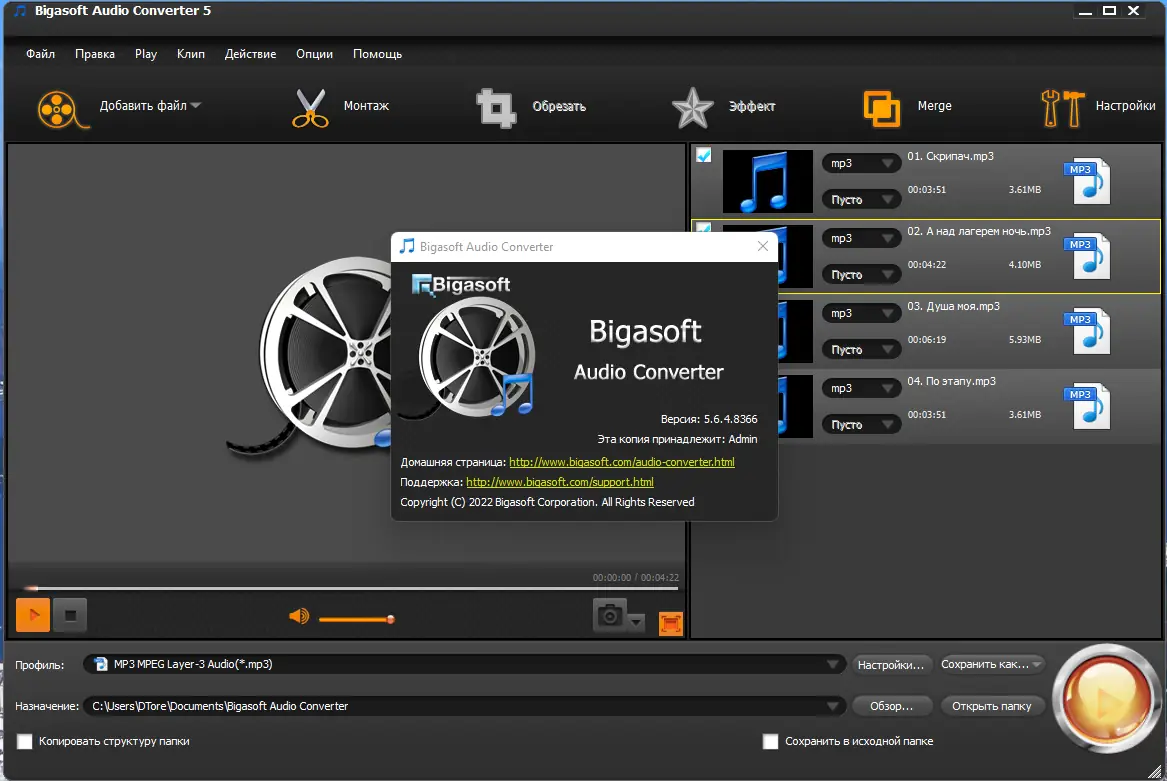Open the Действие menu
This screenshot has height=781, width=1167.
pos(250,54)
